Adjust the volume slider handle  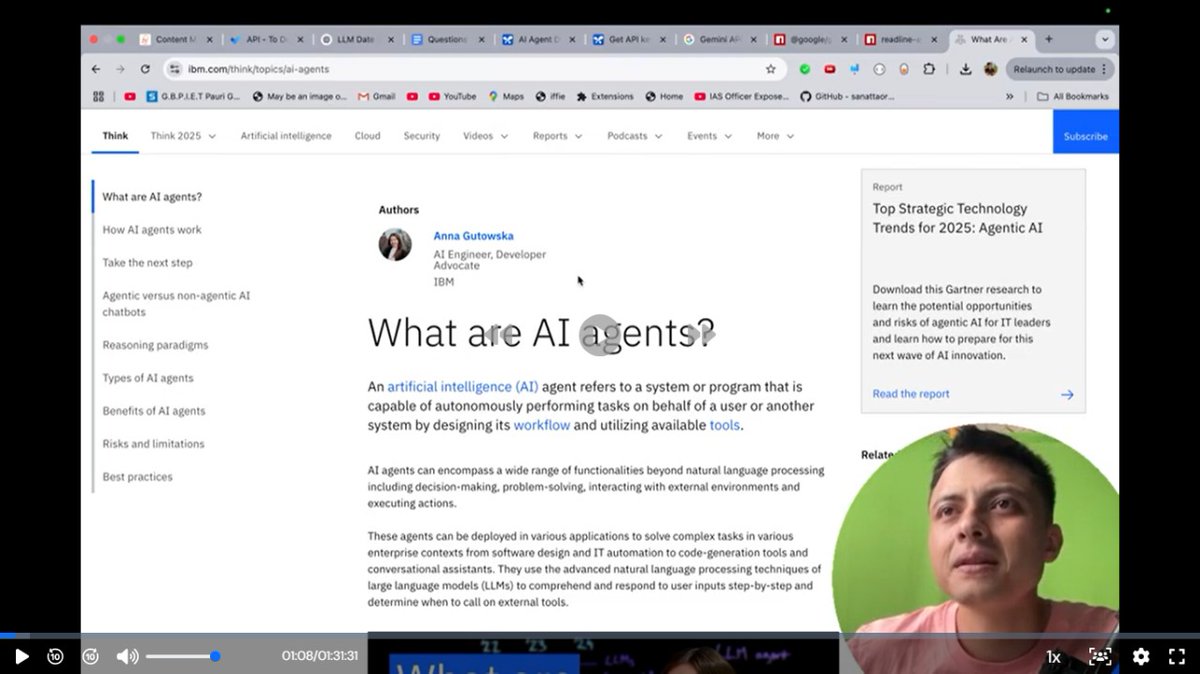(215, 657)
